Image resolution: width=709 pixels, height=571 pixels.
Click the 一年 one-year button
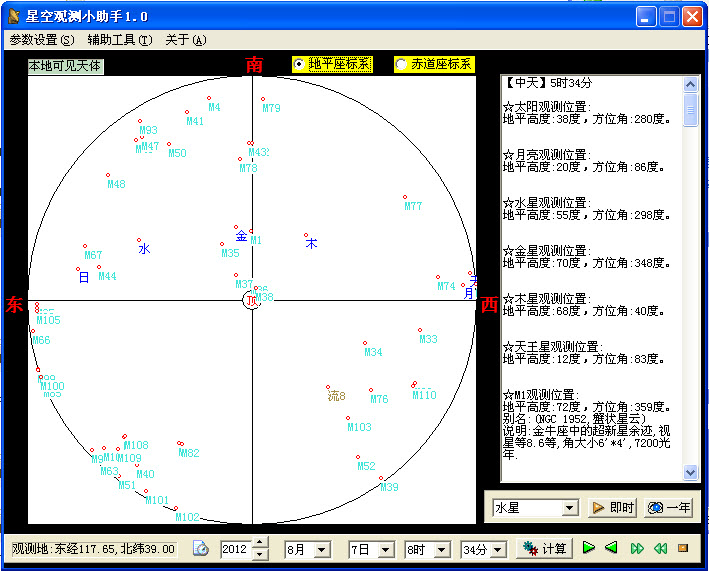point(669,508)
